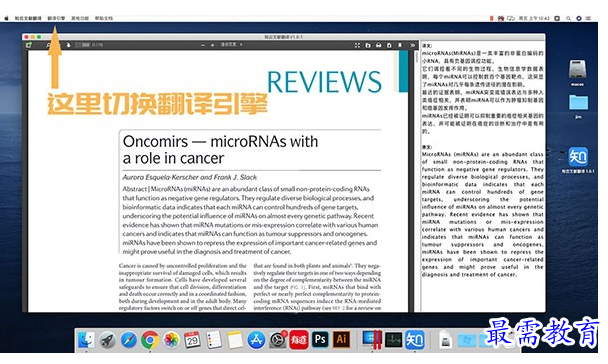Click the open file icon in PDF toolbar
Viewport: 608px width, 364px height.
pyautogui.click(x=368, y=45)
